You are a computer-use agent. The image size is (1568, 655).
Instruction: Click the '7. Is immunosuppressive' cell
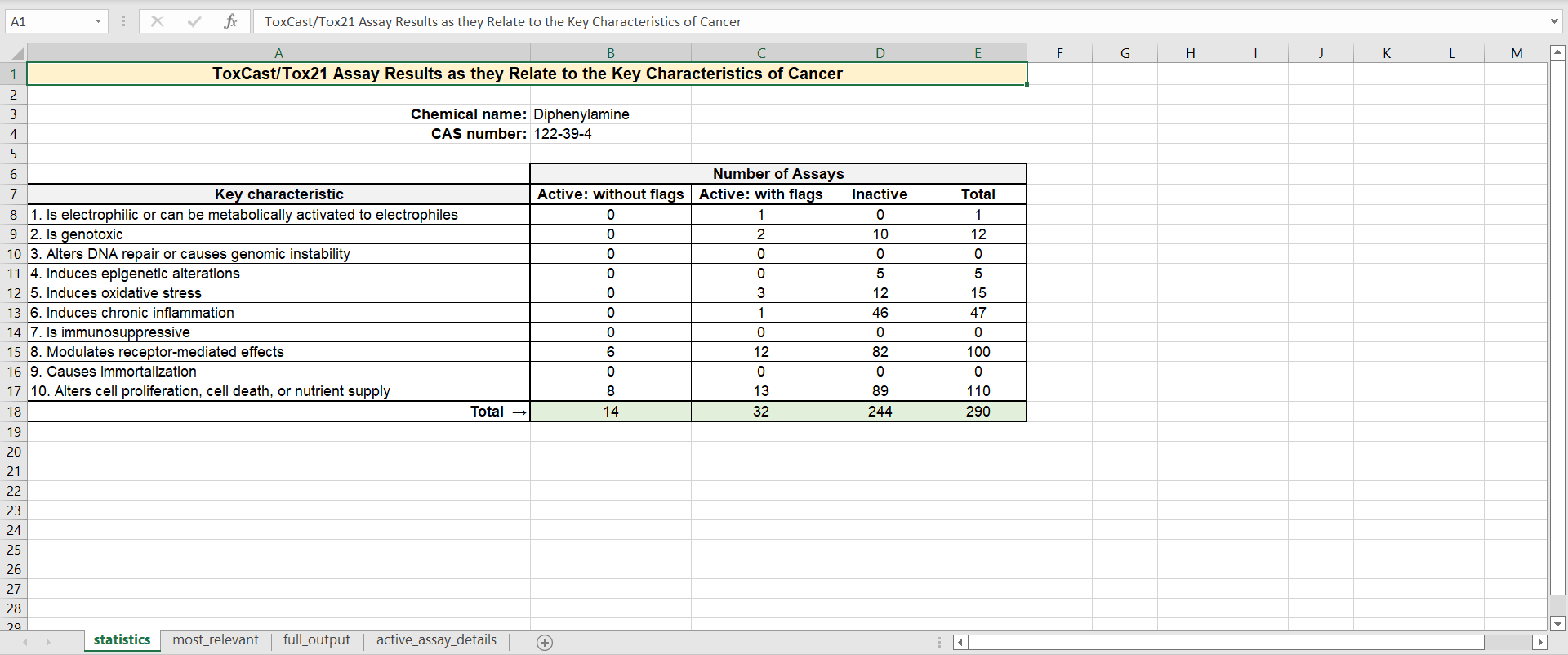coord(278,332)
